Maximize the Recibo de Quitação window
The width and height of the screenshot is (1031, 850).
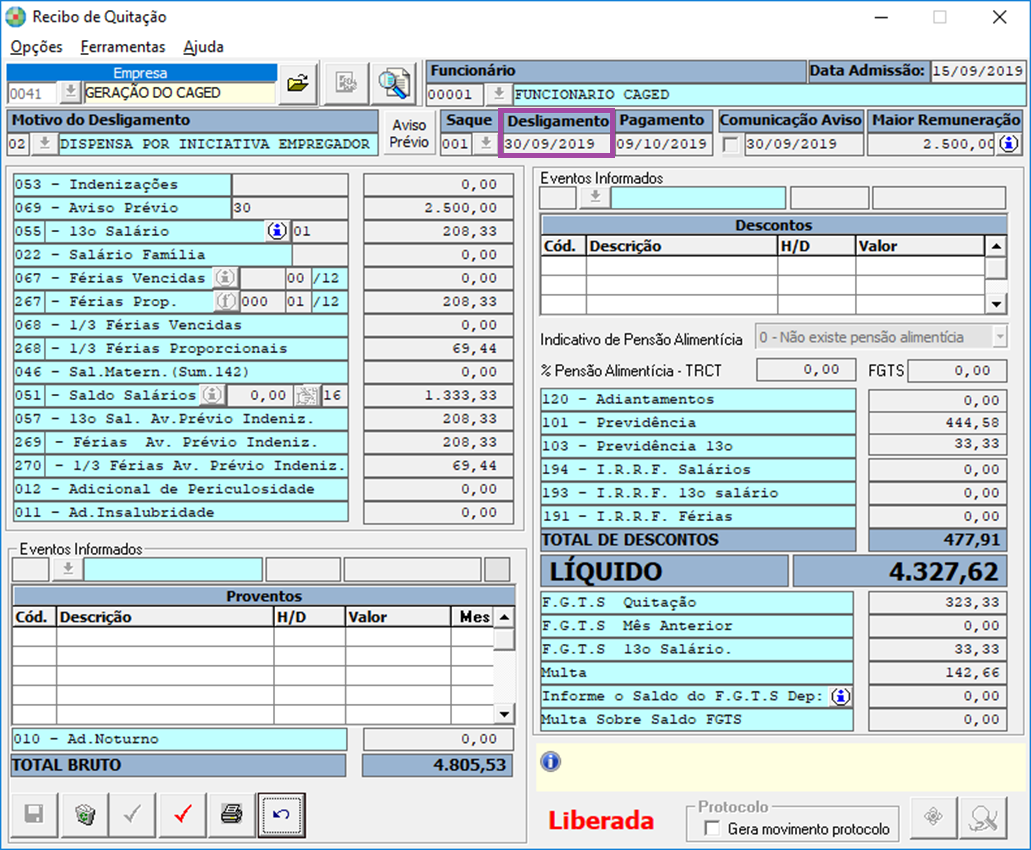[x=940, y=17]
